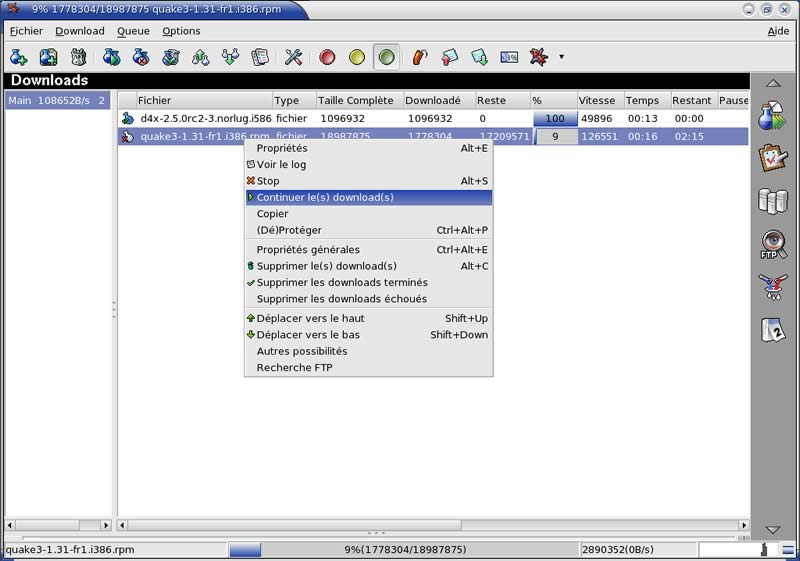This screenshot has height=561, width=800.
Task: Click the sheet with red up arrow icon
Action: coord(449,57)
